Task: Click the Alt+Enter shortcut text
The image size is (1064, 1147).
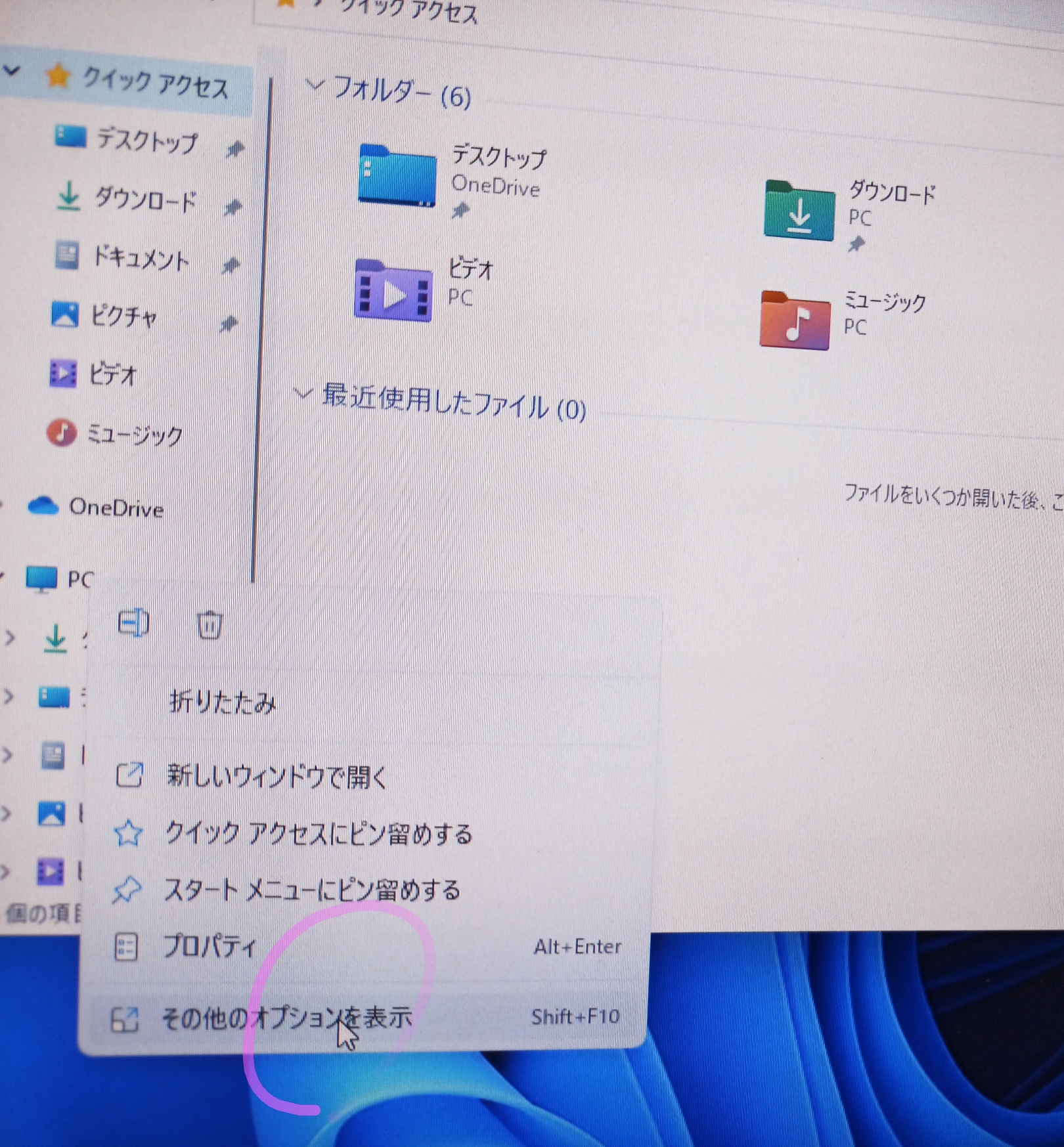Action: point(578,947)
